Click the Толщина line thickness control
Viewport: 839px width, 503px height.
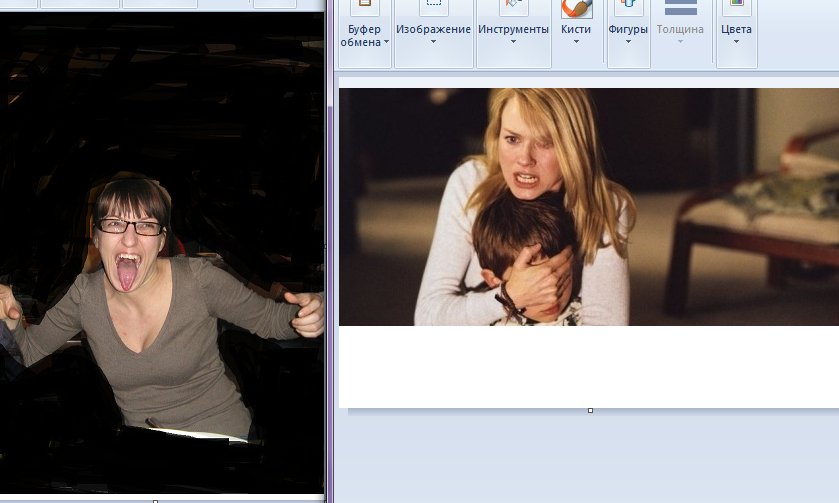680,34
